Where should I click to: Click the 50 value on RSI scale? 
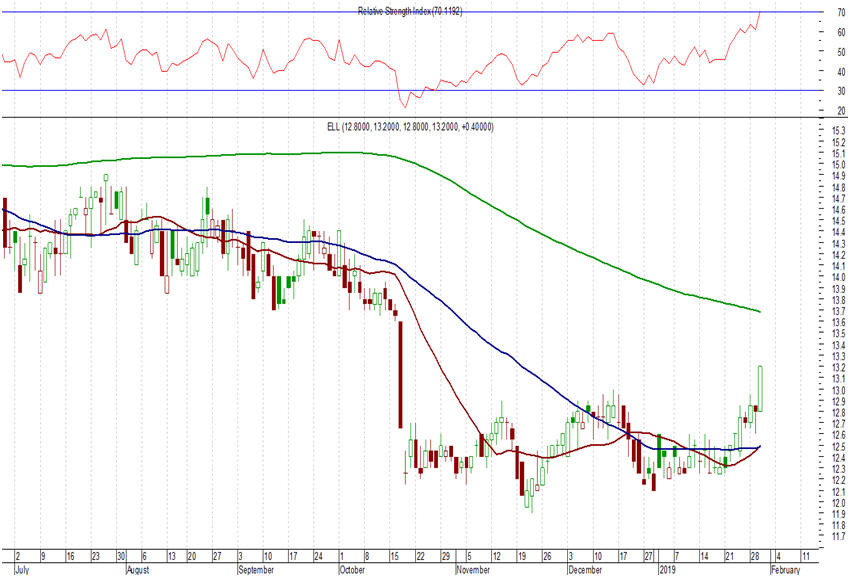click(841, 52)
